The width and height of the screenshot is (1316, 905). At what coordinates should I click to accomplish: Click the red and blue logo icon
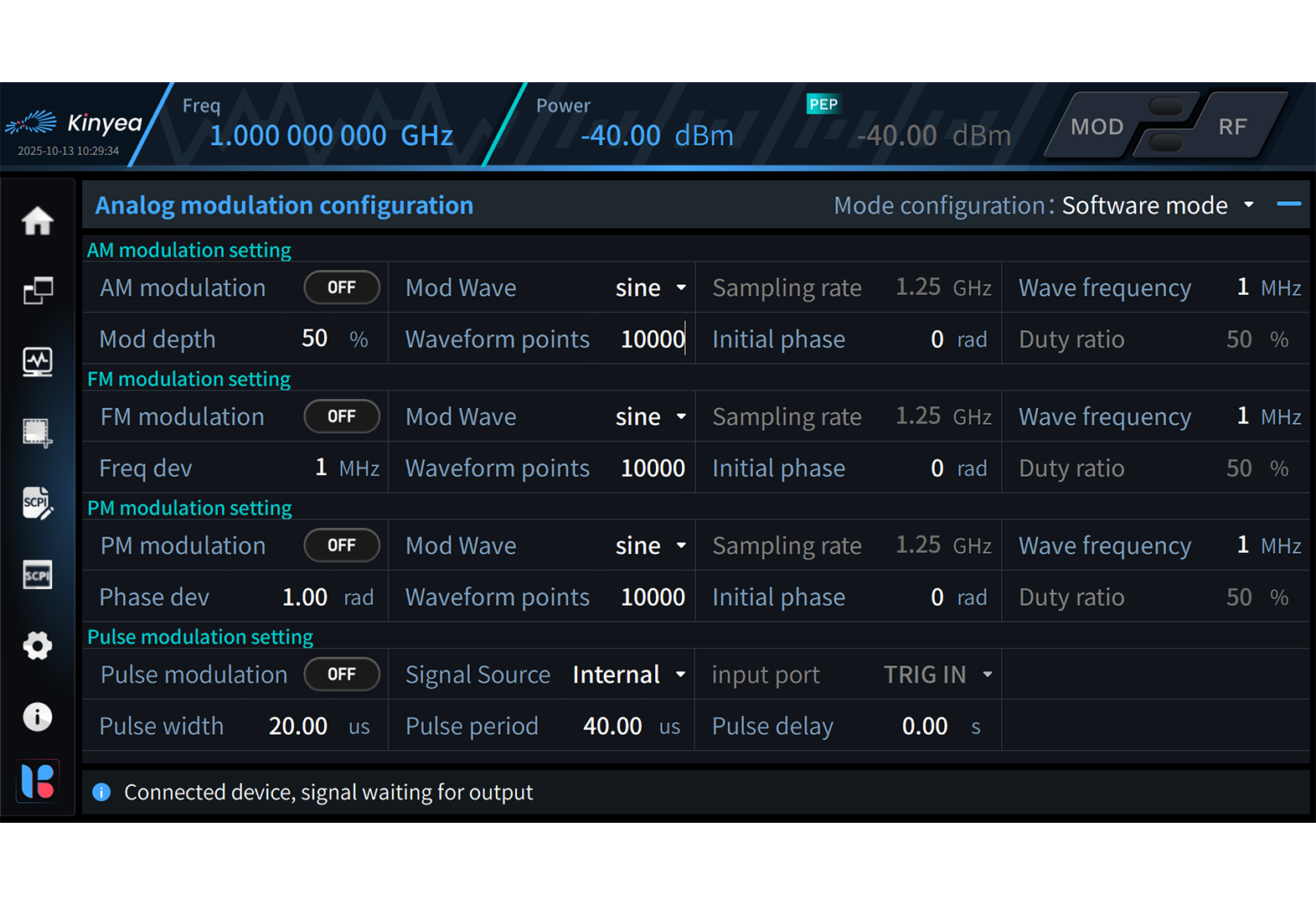pyautogui.click(x=38, y=781)
